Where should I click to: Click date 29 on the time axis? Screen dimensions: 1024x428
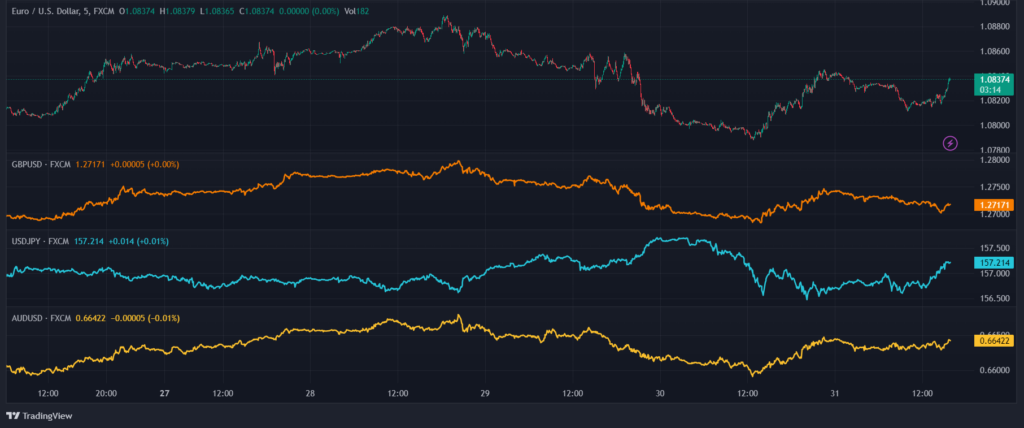point(484,393)
